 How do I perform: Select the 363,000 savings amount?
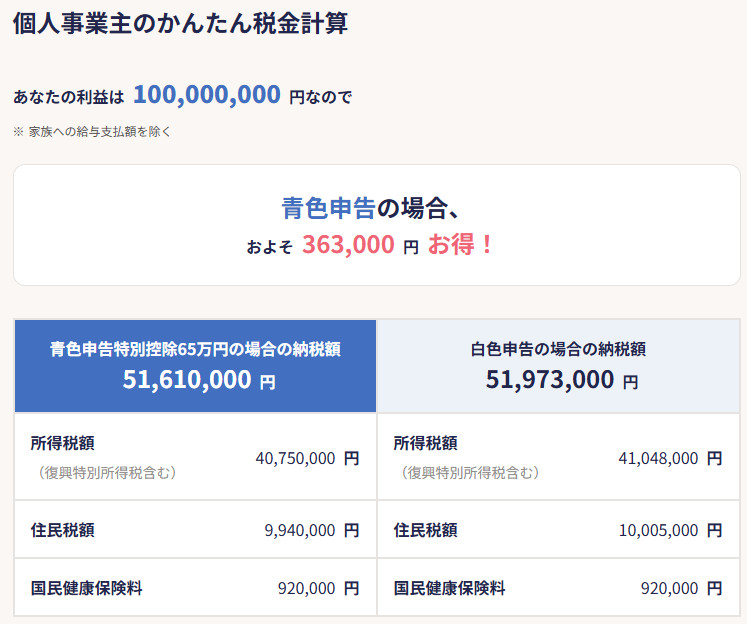[x=348, y=245]
